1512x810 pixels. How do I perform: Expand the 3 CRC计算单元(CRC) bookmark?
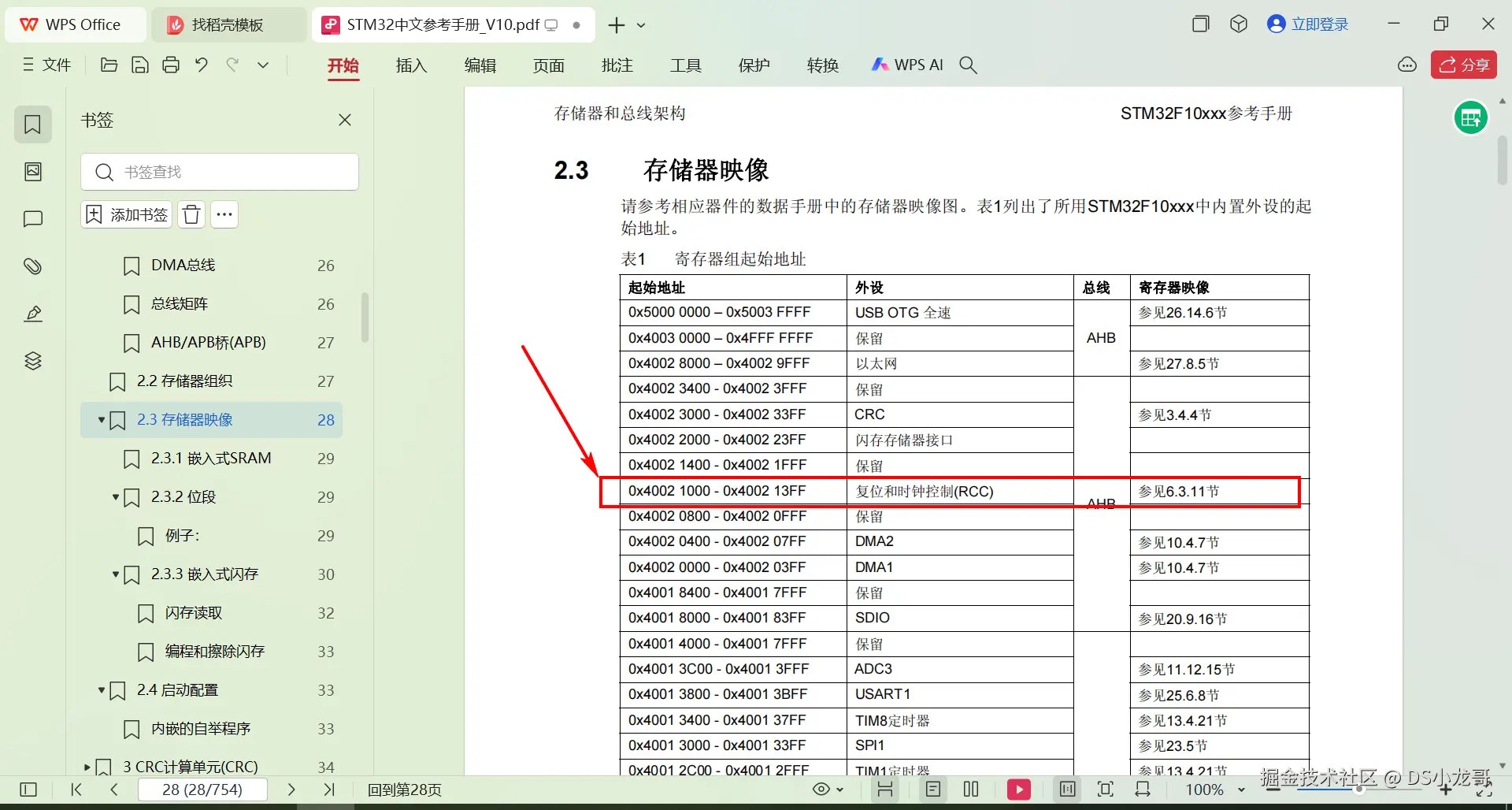click(87, 767)
